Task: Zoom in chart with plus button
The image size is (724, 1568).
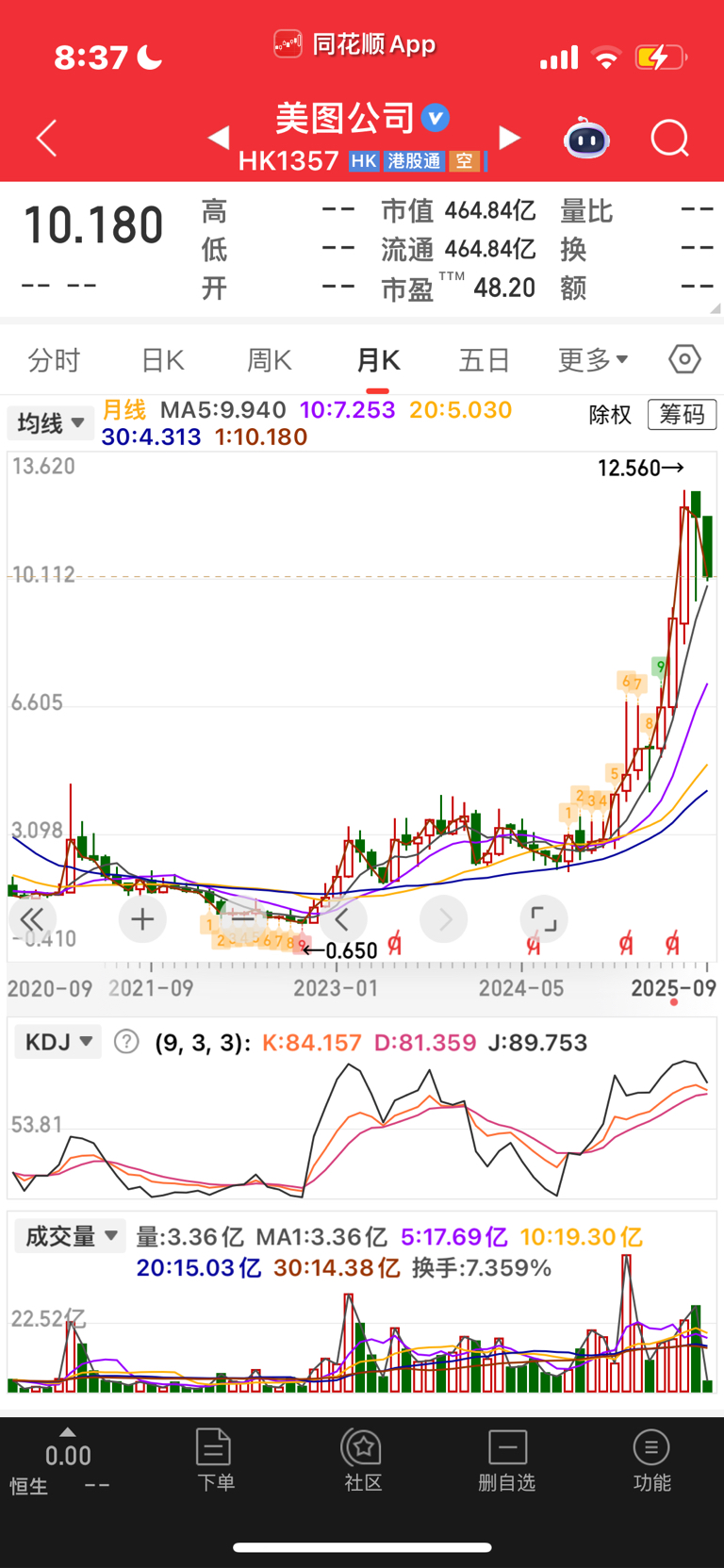Action: (x=142, y=919)
